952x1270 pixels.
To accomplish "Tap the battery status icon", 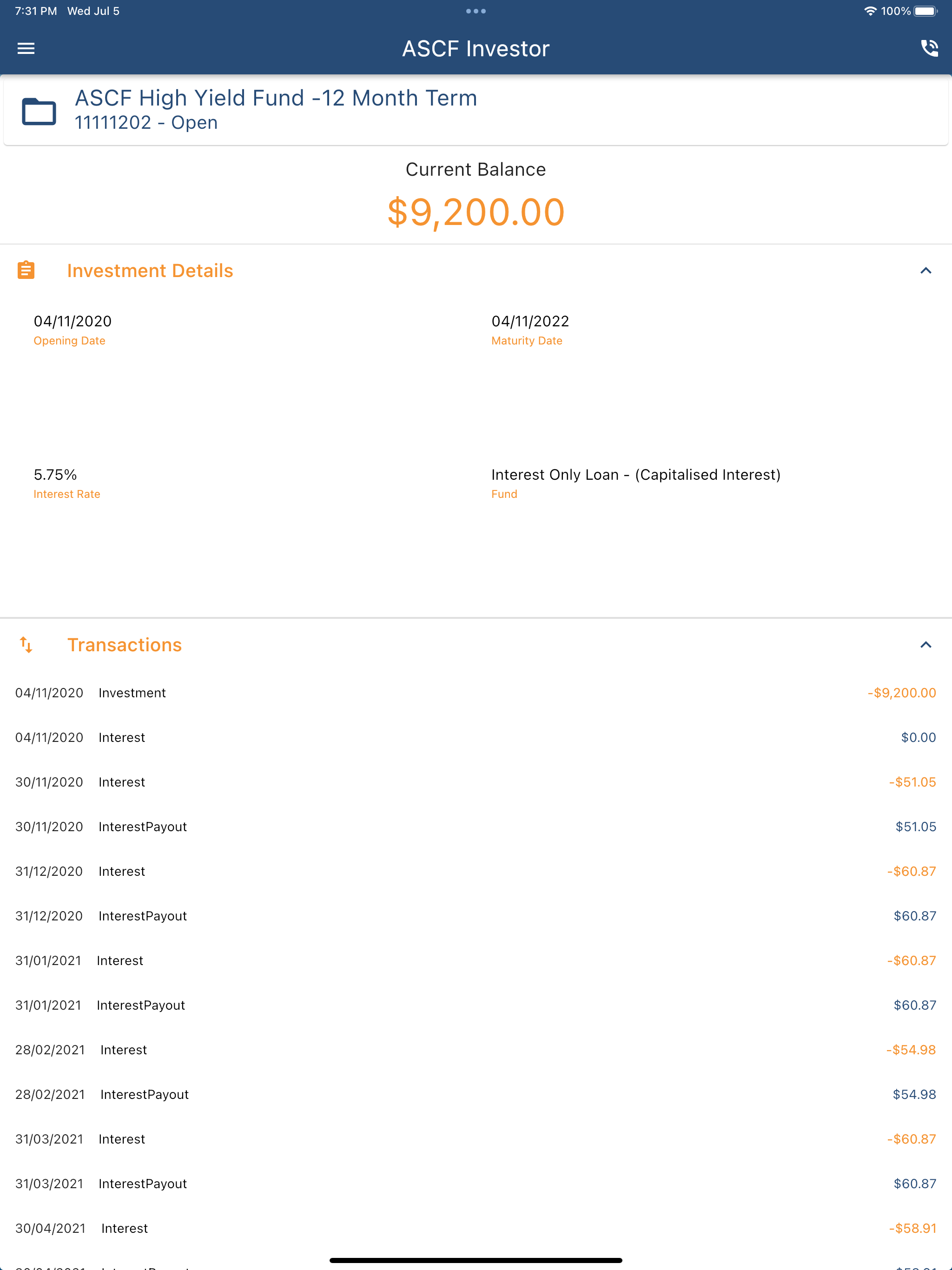I will 926,11.
